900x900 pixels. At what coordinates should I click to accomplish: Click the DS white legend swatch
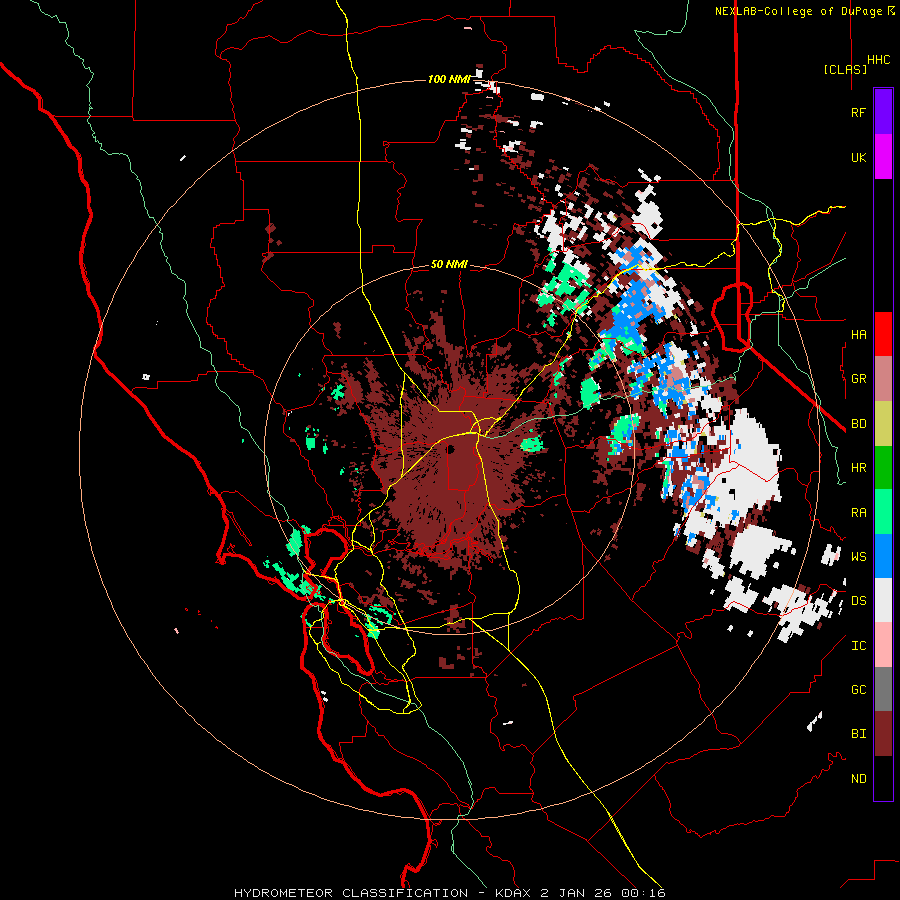coord(883,600)
